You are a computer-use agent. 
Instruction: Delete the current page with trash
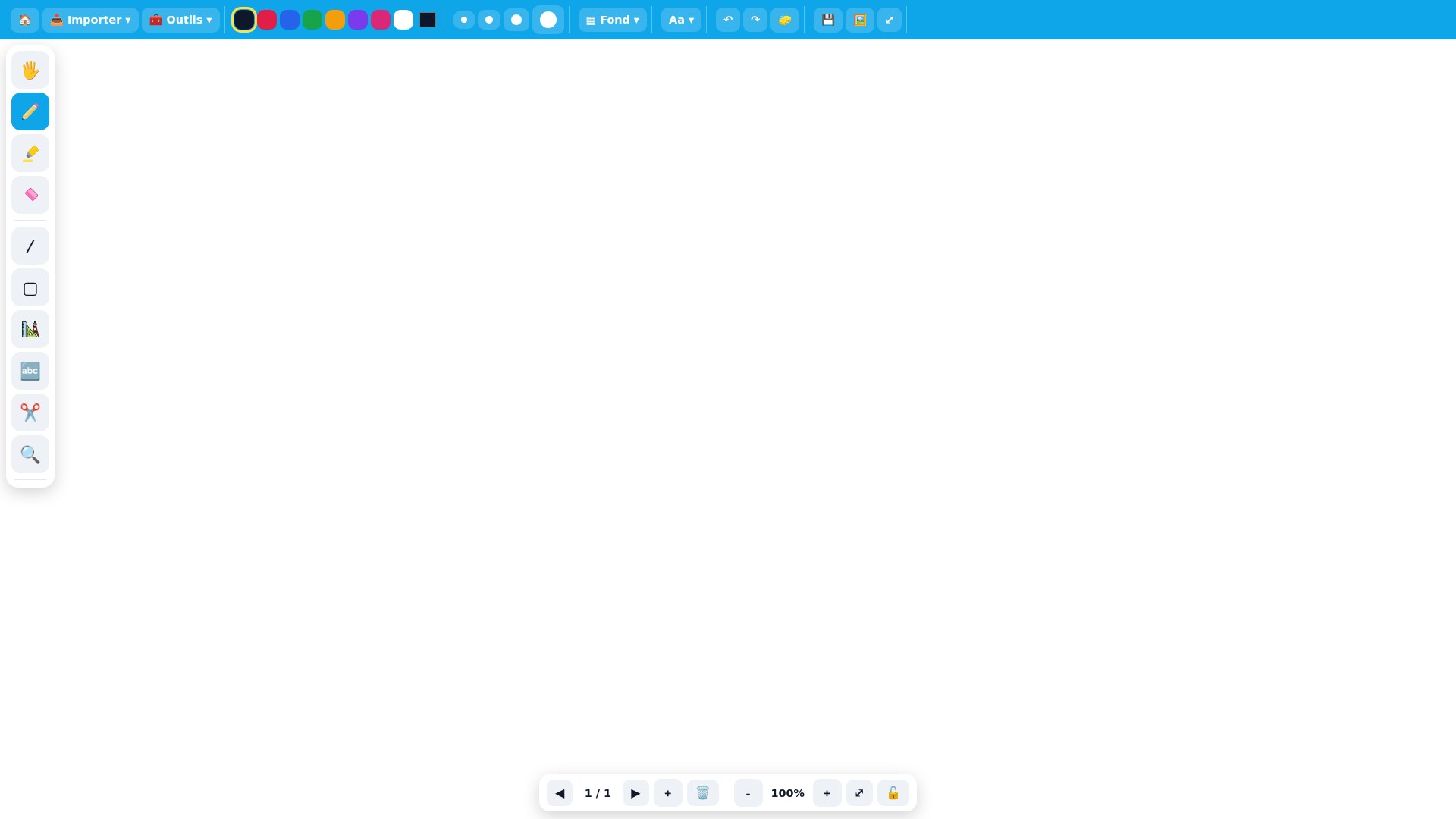703,793
